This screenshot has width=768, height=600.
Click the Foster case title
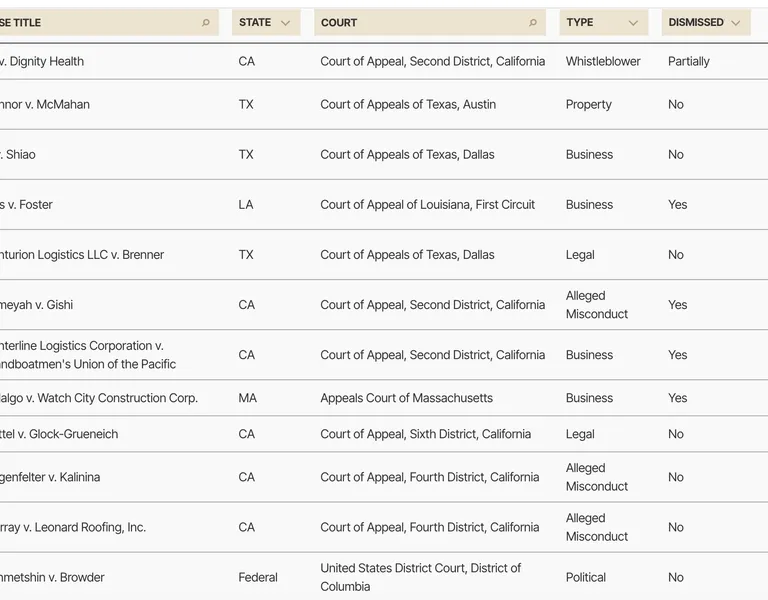click(26, 204)
